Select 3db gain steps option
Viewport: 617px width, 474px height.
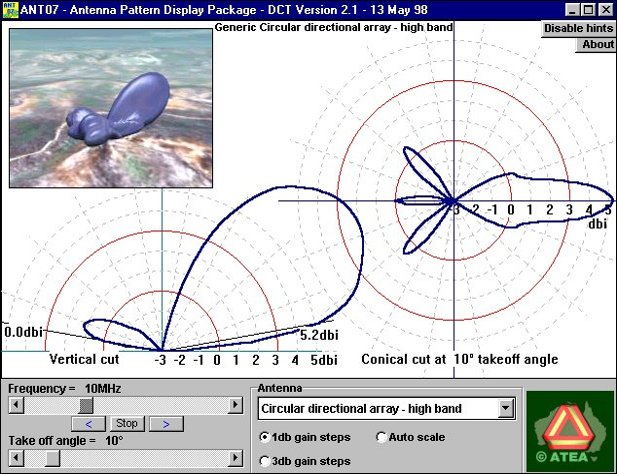(305, 461)
